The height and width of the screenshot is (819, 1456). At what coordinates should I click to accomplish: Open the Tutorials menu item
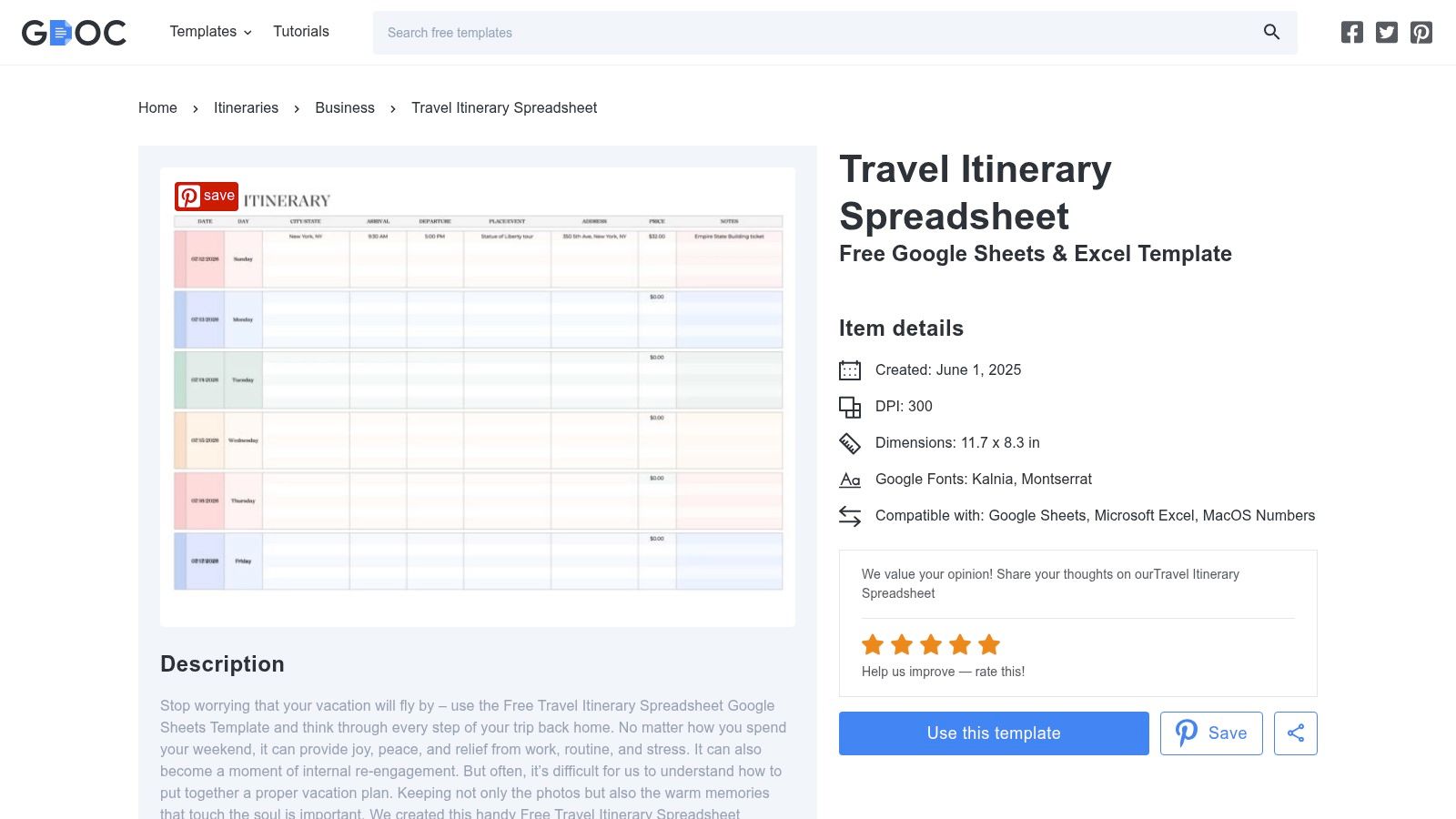click(x=300, y=31)
